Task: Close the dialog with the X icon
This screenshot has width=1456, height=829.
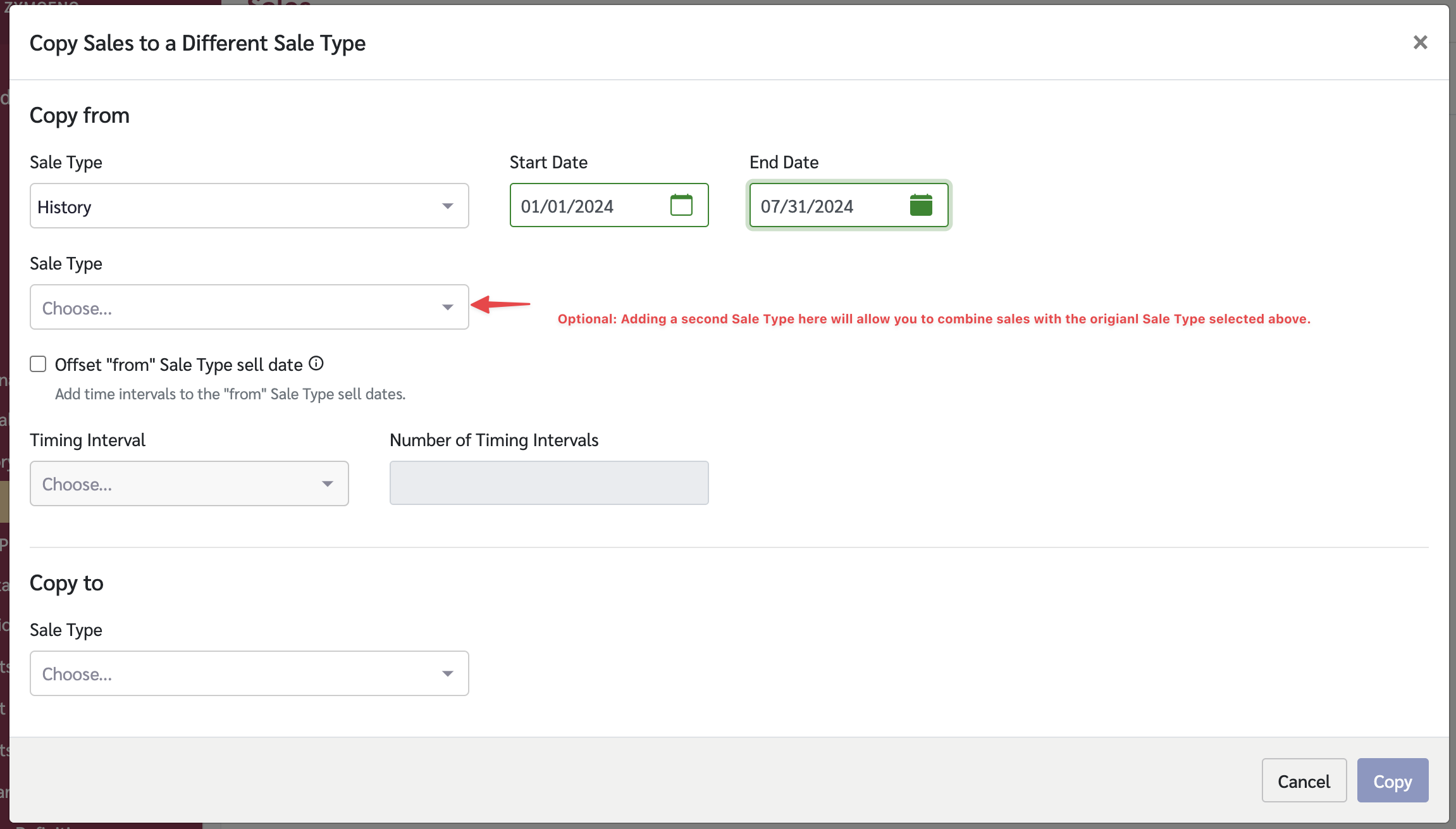Action: point(1420,42)
